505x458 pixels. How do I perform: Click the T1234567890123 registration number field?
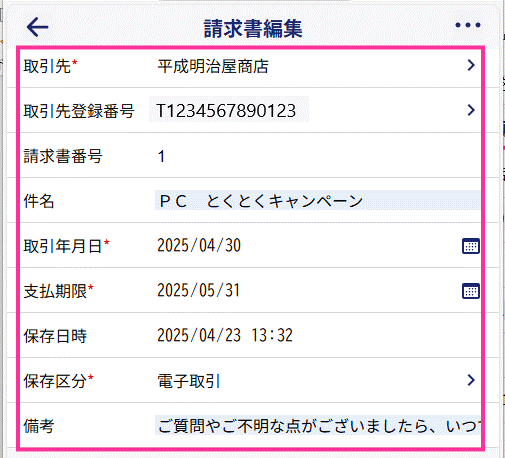pos(229,110)
